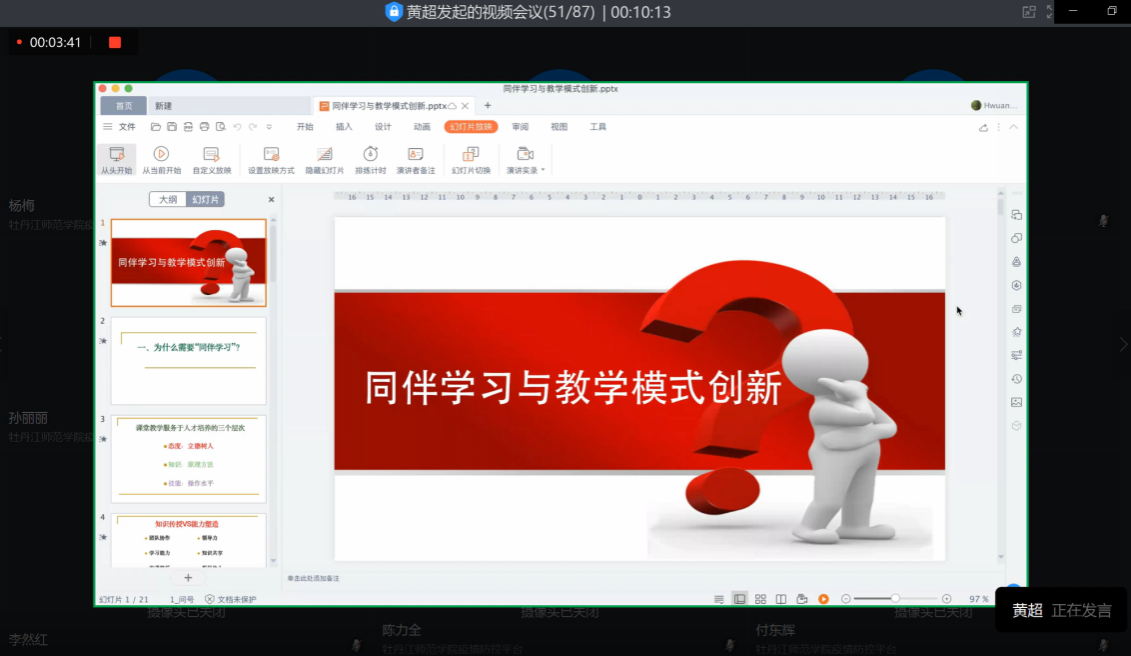
Task: Switch to slide sorter grid view
Action: point(760,599)
